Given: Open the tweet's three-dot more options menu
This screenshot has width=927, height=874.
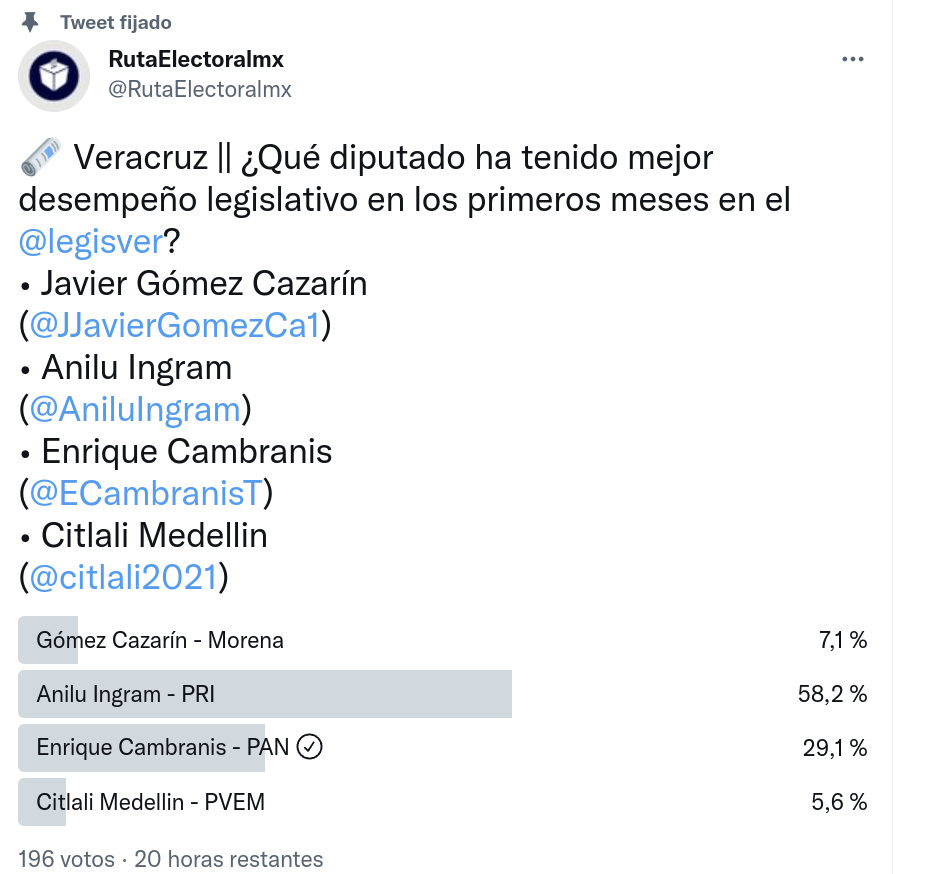Looking at the screenshot, I should pos(852,60).
